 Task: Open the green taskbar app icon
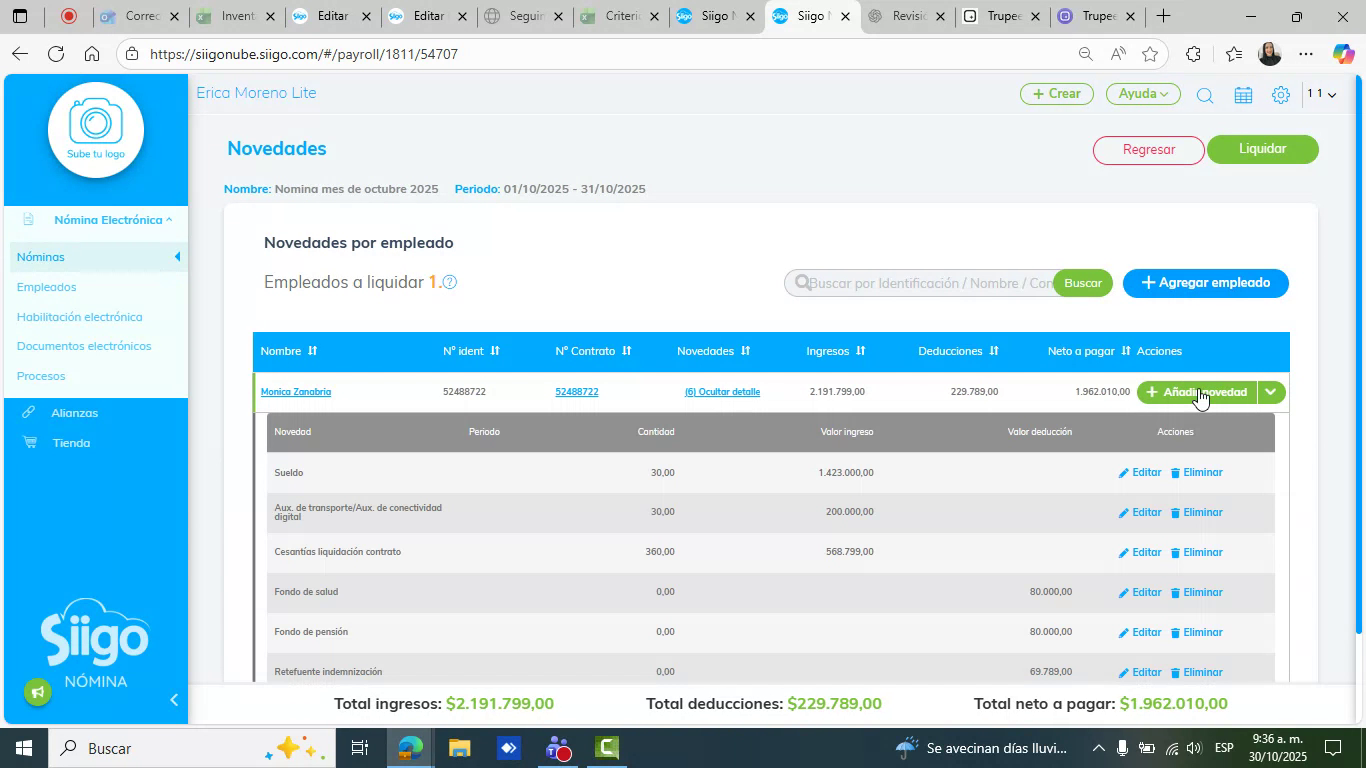(607, 748)
